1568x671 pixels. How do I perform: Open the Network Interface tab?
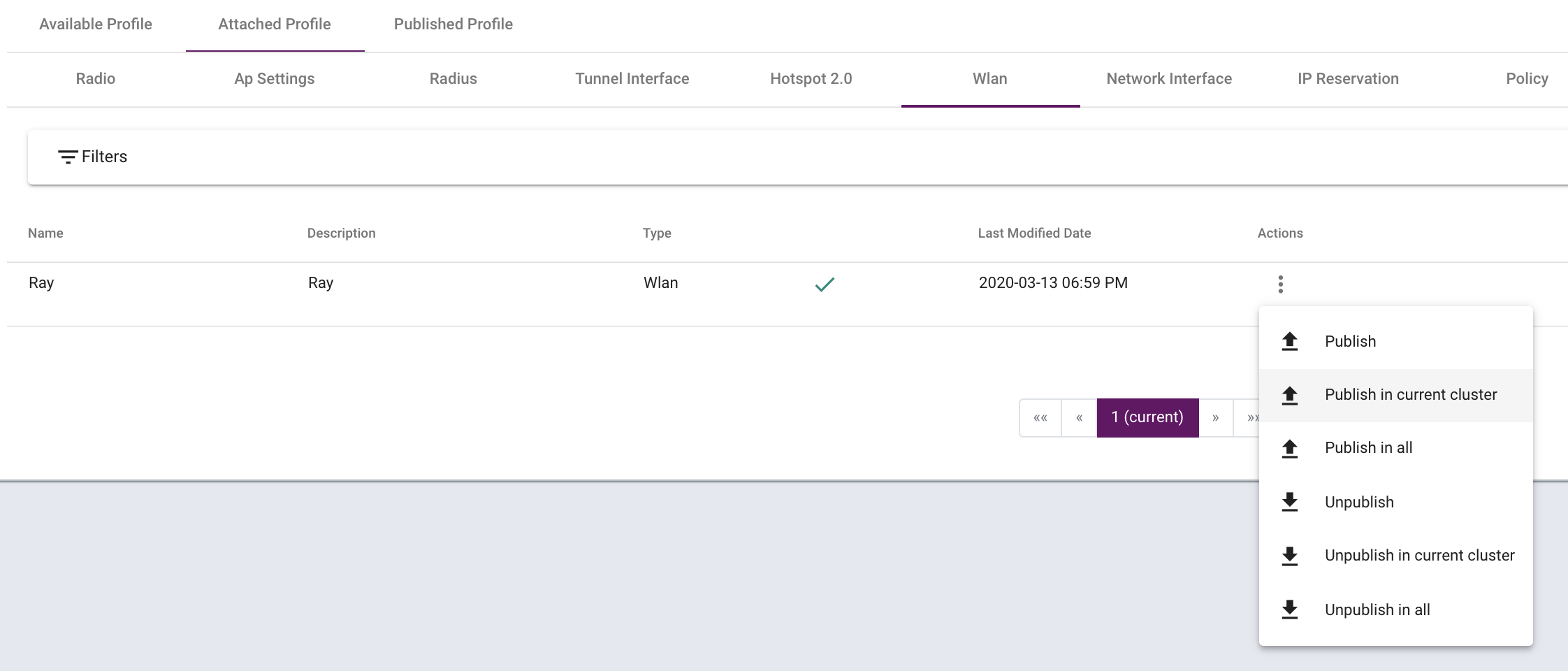point(1168,79)
